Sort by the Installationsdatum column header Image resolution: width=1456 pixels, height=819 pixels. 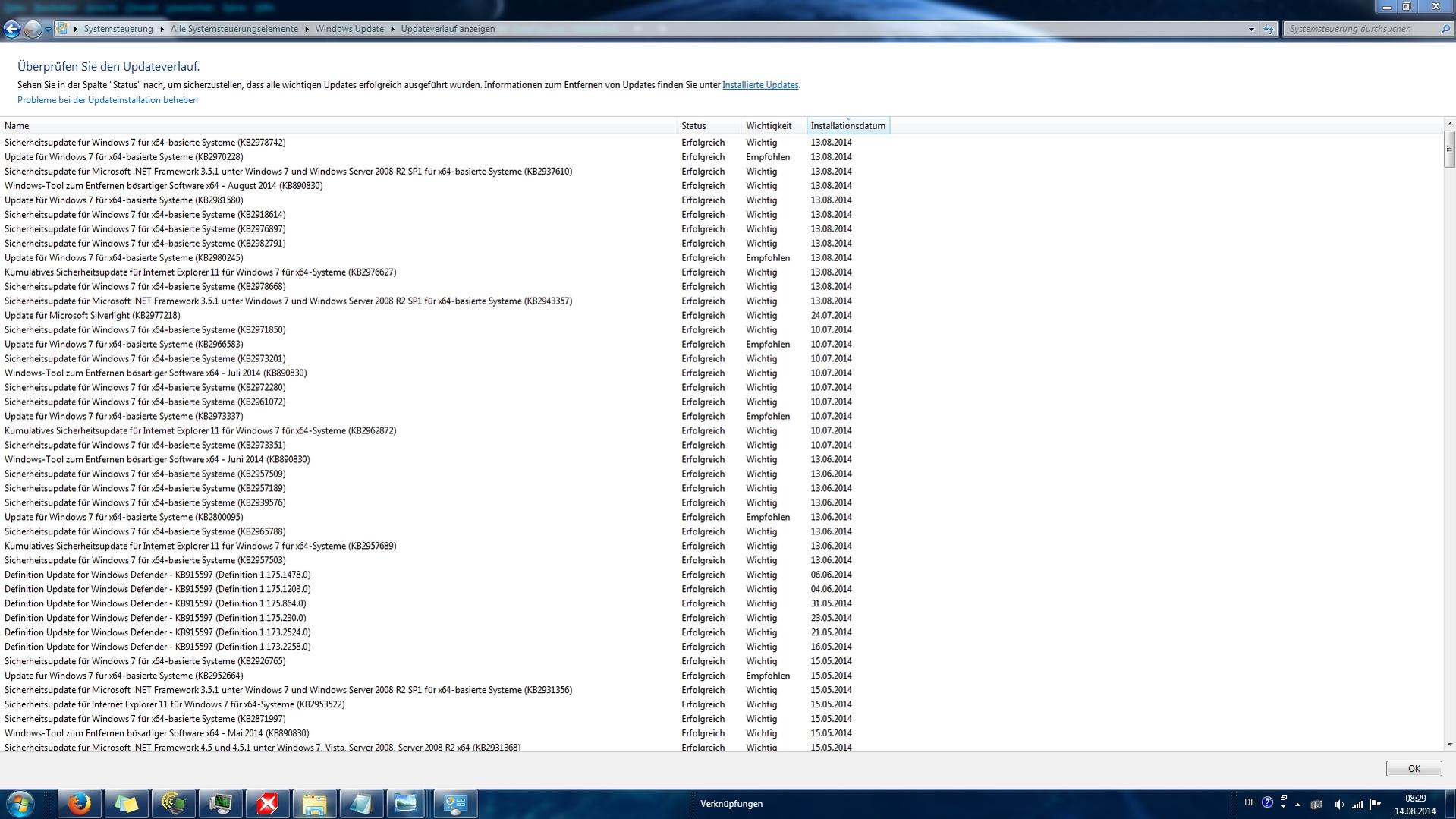[848, 126]
